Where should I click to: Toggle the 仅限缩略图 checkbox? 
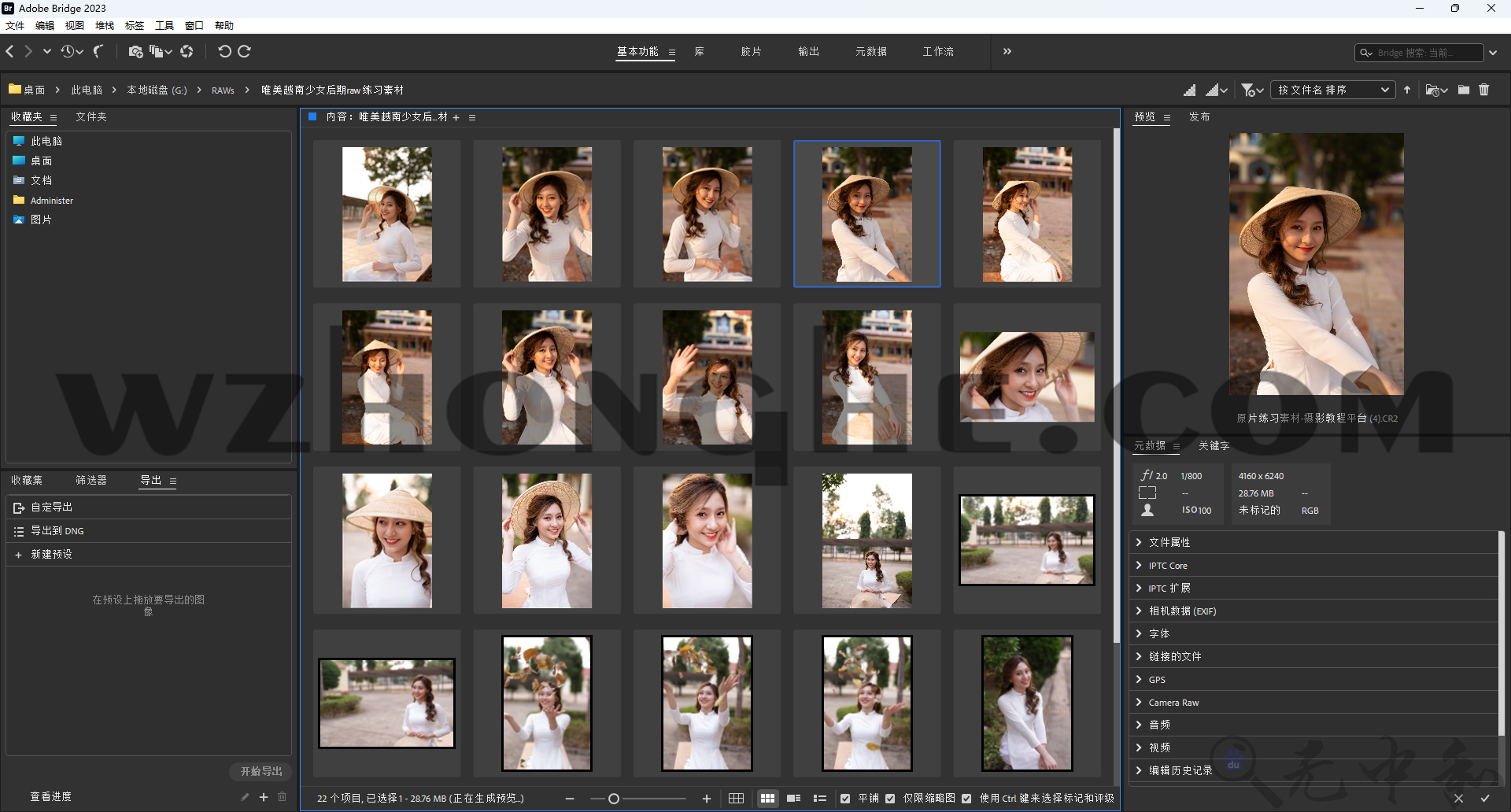click(890, 799)
